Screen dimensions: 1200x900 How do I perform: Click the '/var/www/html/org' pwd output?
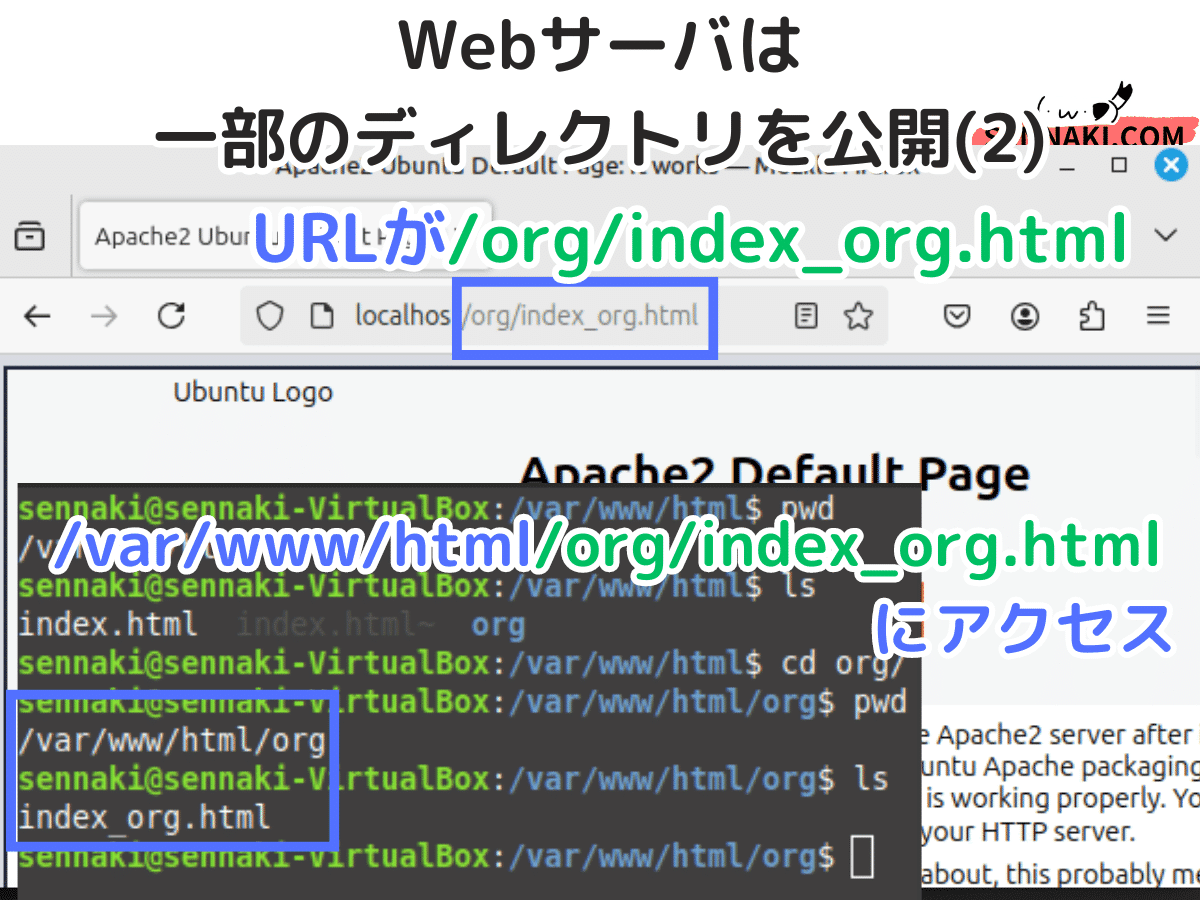click(x=172, y=740)
